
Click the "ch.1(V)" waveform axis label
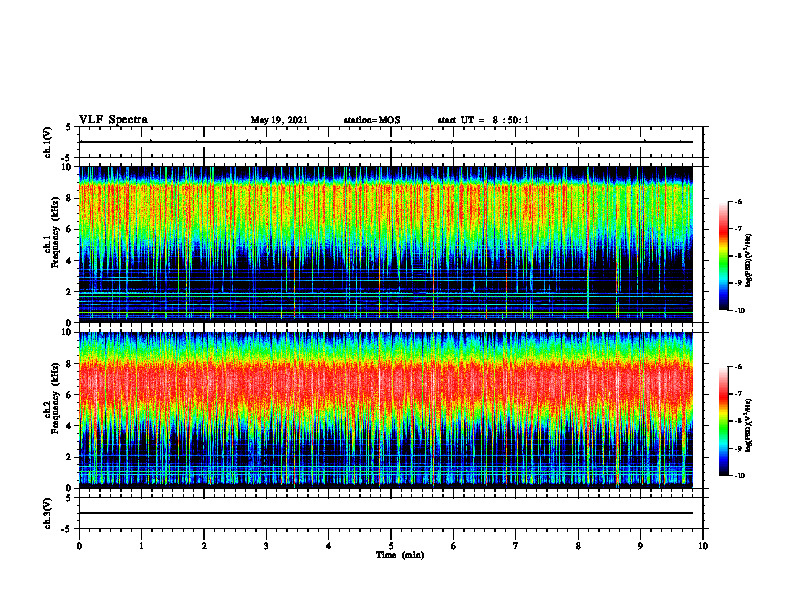[47, 142]
